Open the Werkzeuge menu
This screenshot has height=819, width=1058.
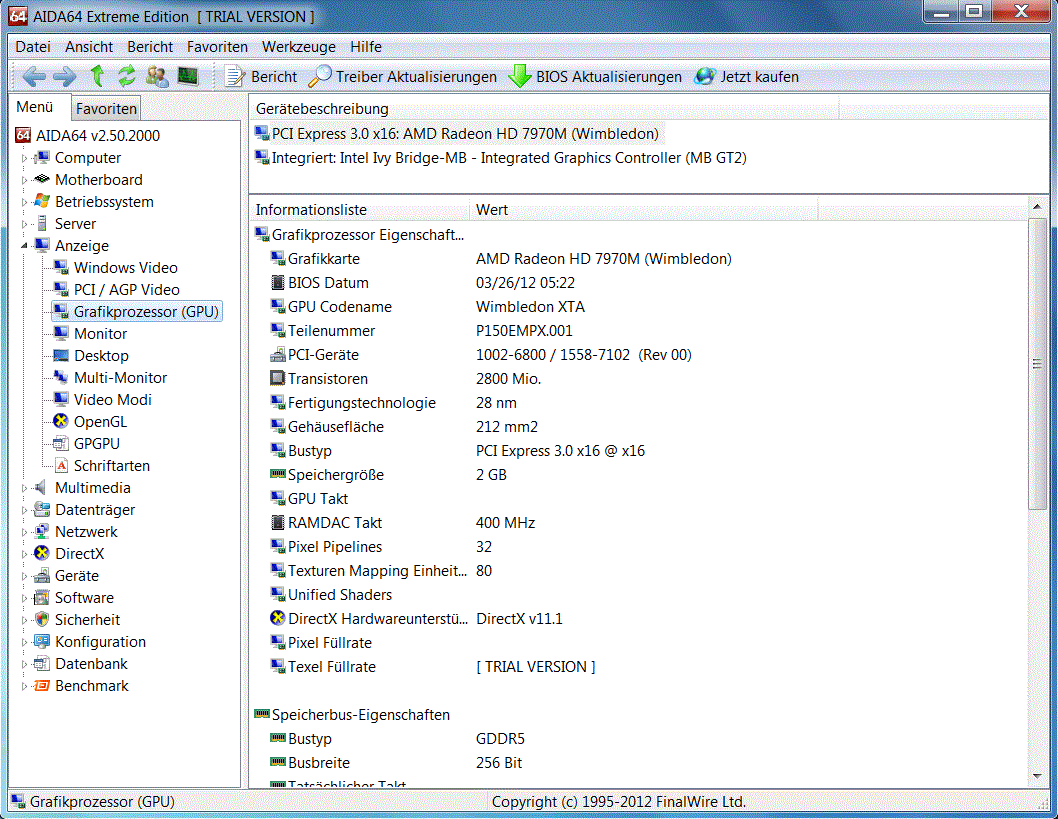click(299, 47)
